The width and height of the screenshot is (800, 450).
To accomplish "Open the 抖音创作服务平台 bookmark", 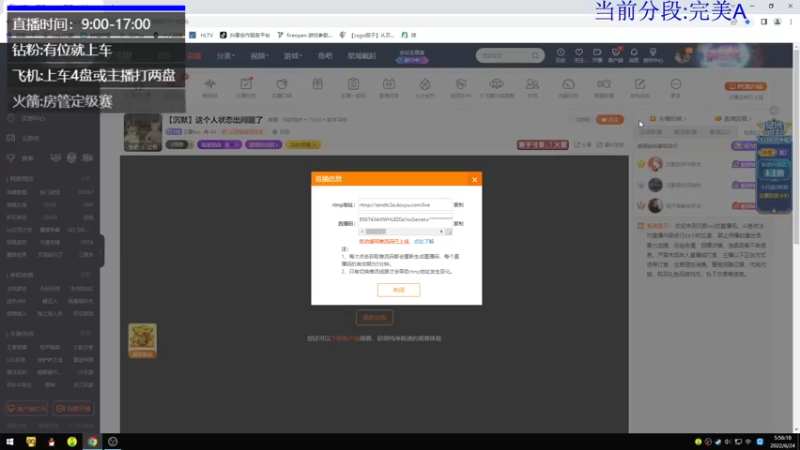I will tap(245, 35).
